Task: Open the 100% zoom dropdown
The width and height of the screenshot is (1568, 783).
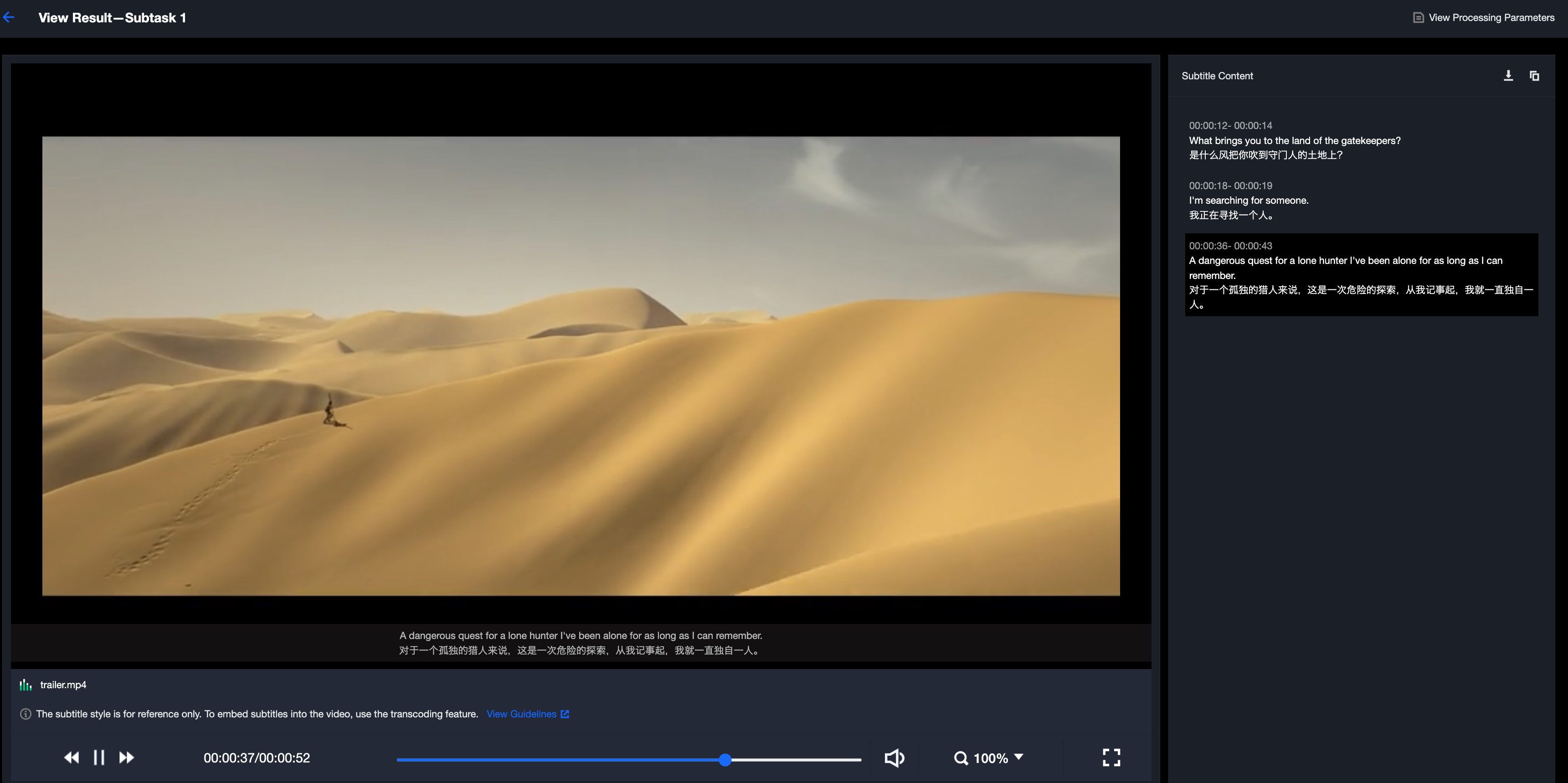Action: [1018, 757]
